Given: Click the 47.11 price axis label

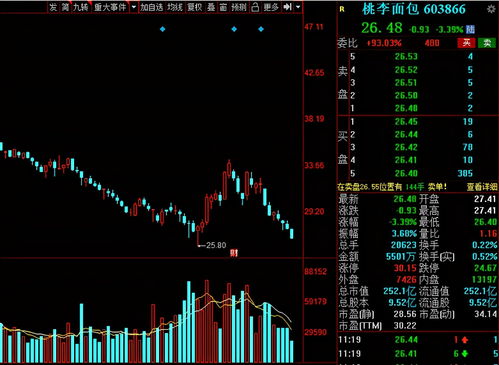Looking at the screenshot, I should pos(314,27).
